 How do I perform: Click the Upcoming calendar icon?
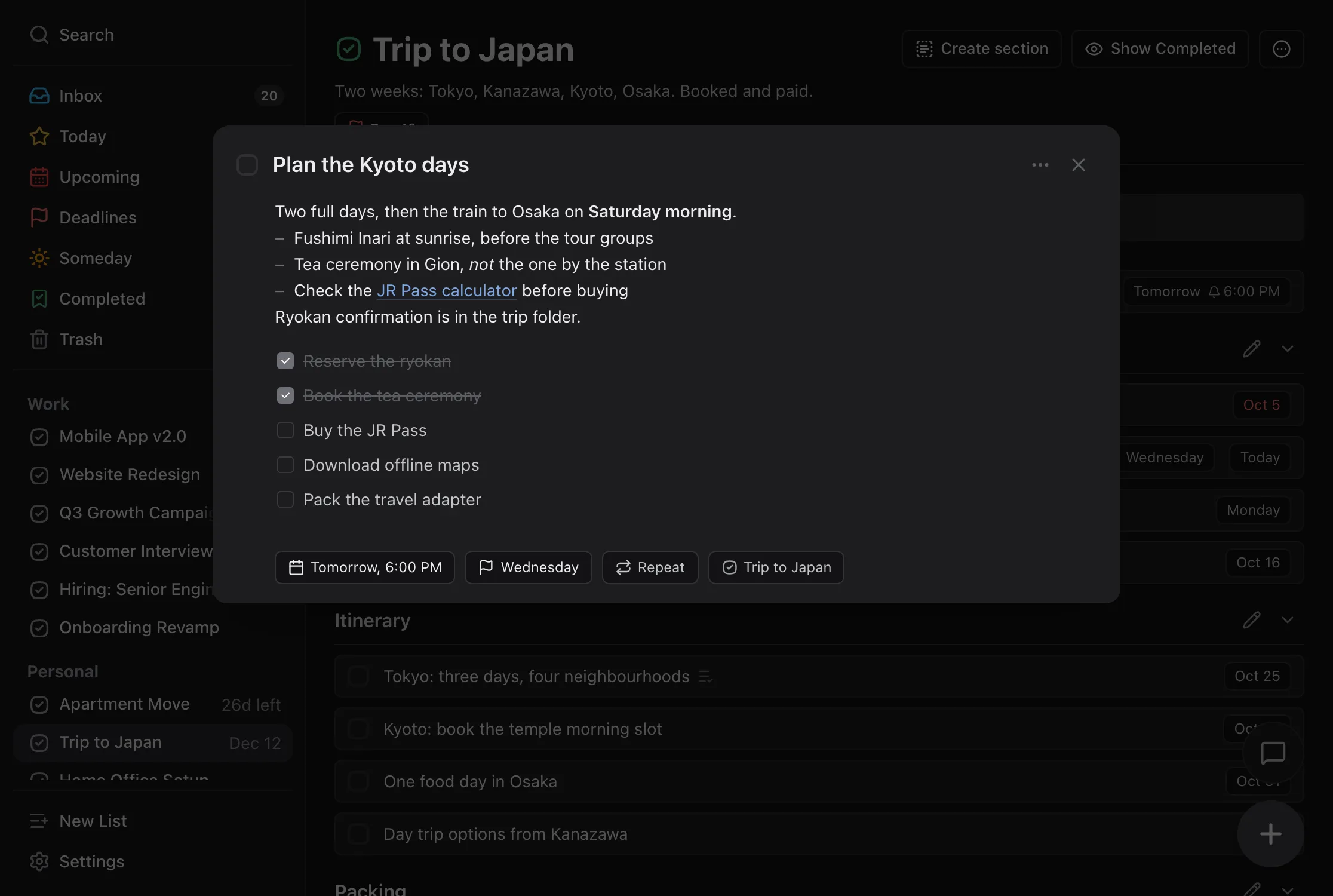point(39,177)
